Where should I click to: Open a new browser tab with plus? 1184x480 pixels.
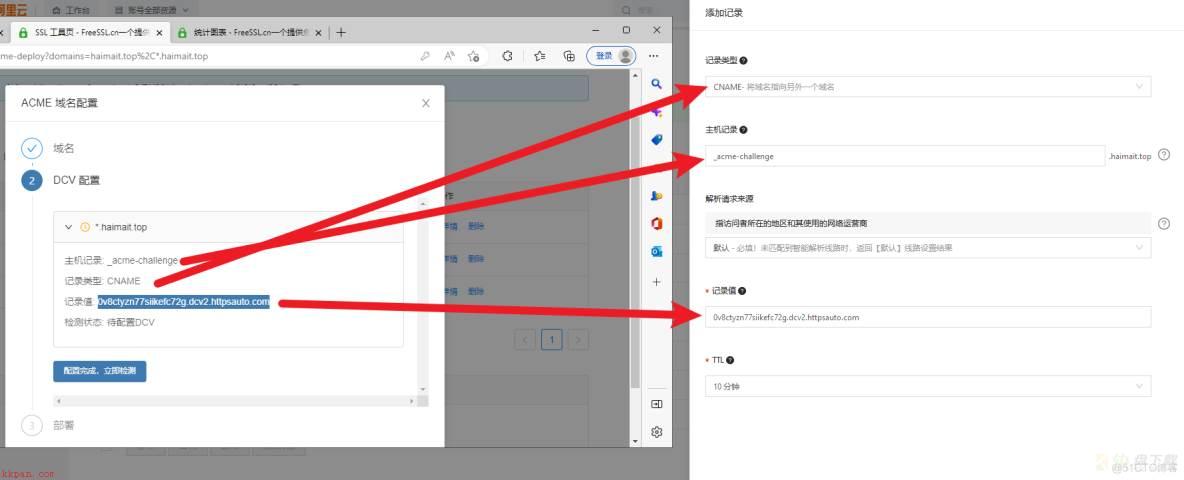click(x=341, y=32)
